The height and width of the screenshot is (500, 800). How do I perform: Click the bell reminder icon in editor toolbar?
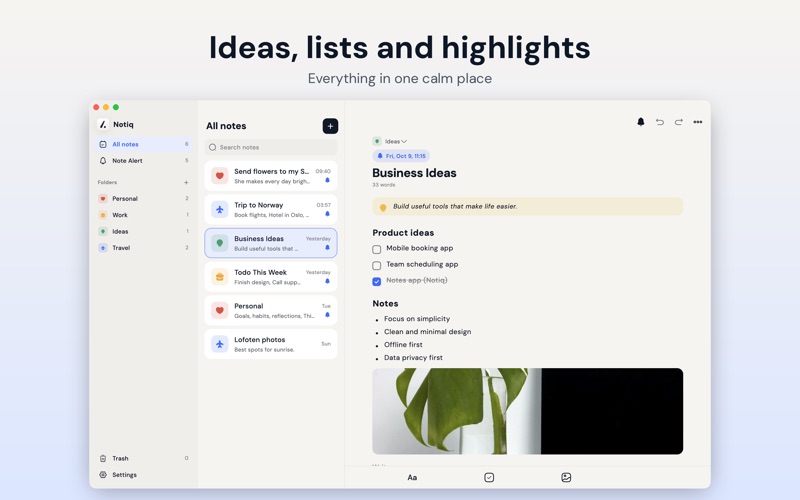(x=640, y=122)
